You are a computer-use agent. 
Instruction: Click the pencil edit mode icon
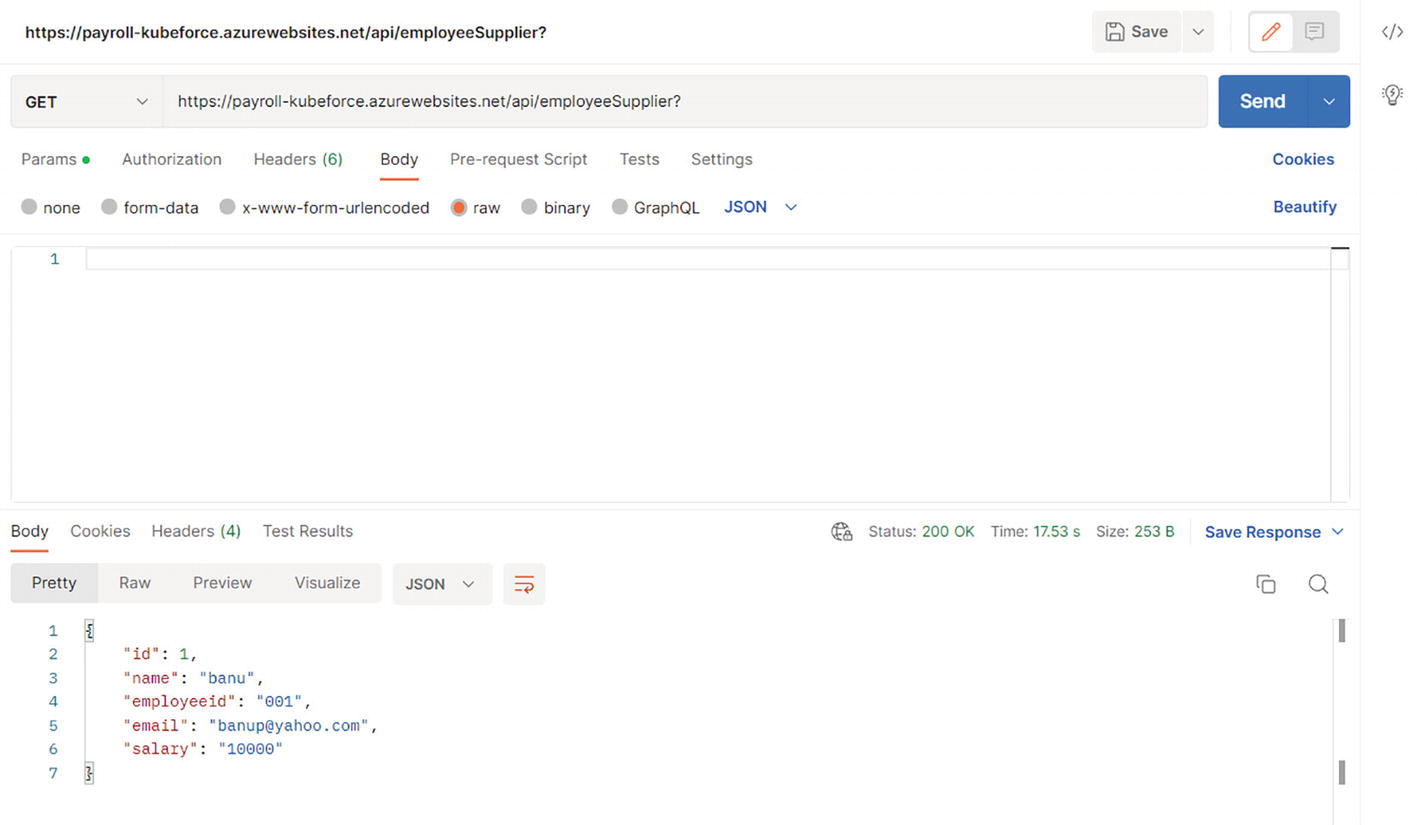[x=1271, y=32]
